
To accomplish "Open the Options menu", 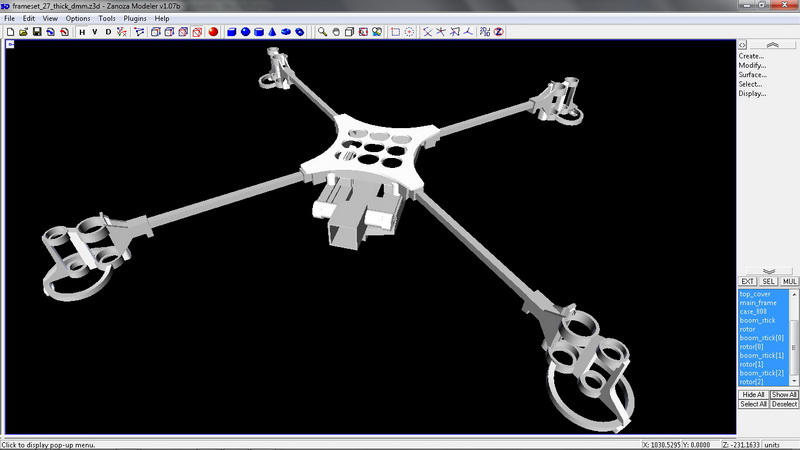I will (78, 18).
